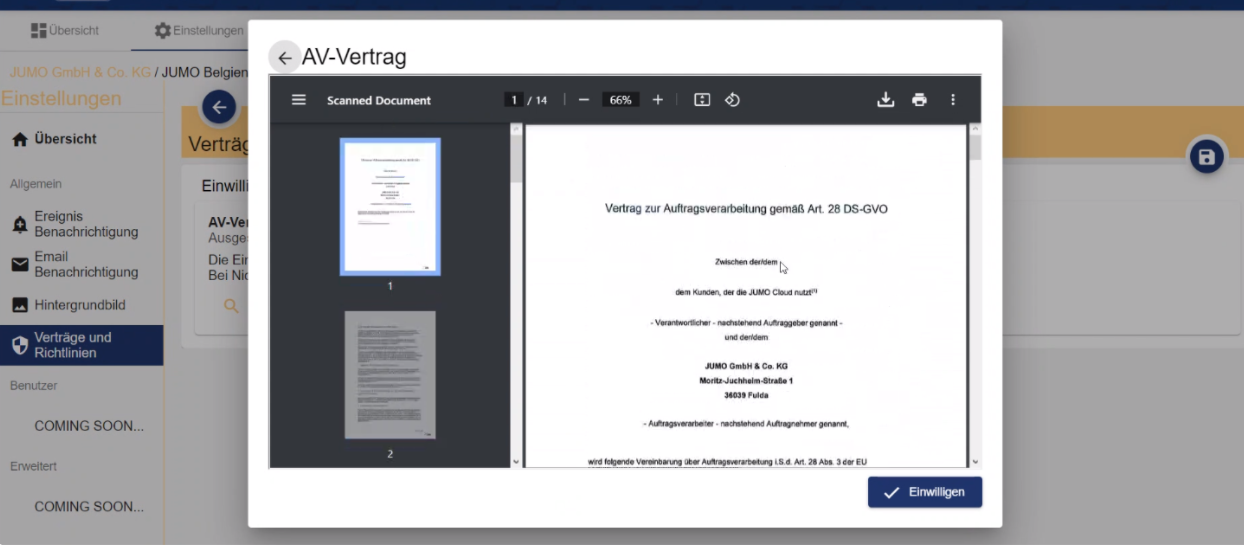Rotate the document counterclockwise
The height and width of the screenshot is (547, 1244).
(732, 100)
